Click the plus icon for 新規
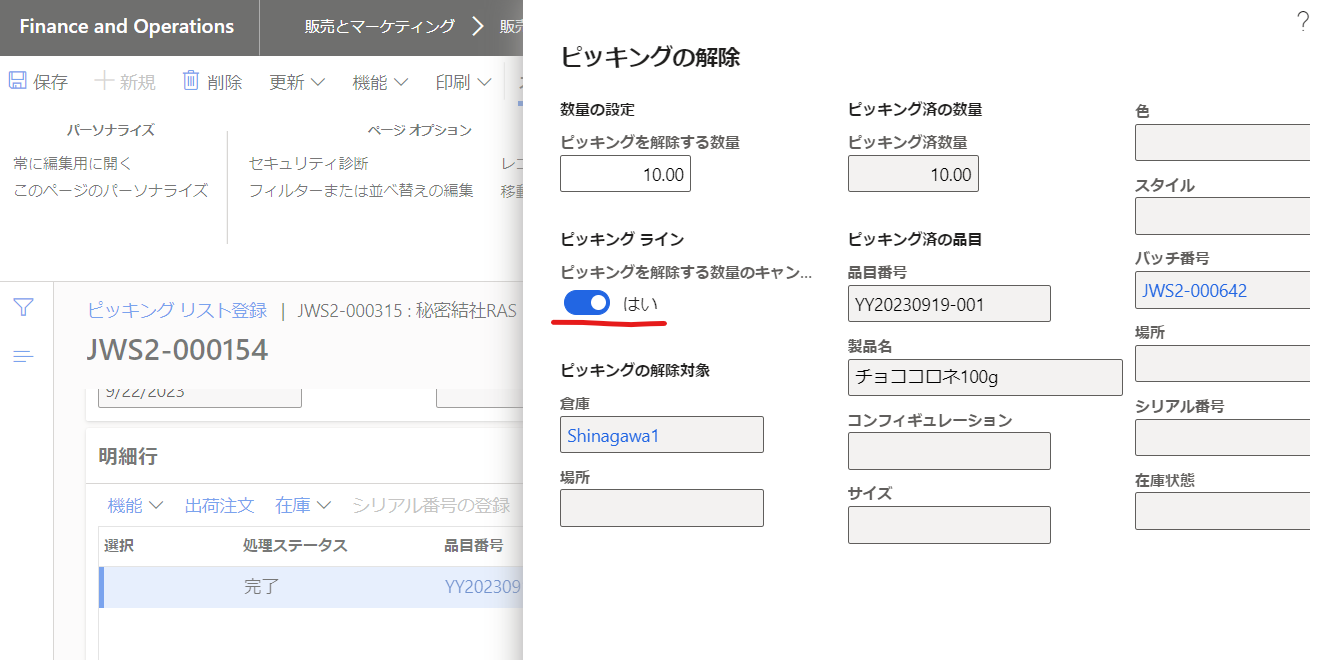 [x=103, y=82]
